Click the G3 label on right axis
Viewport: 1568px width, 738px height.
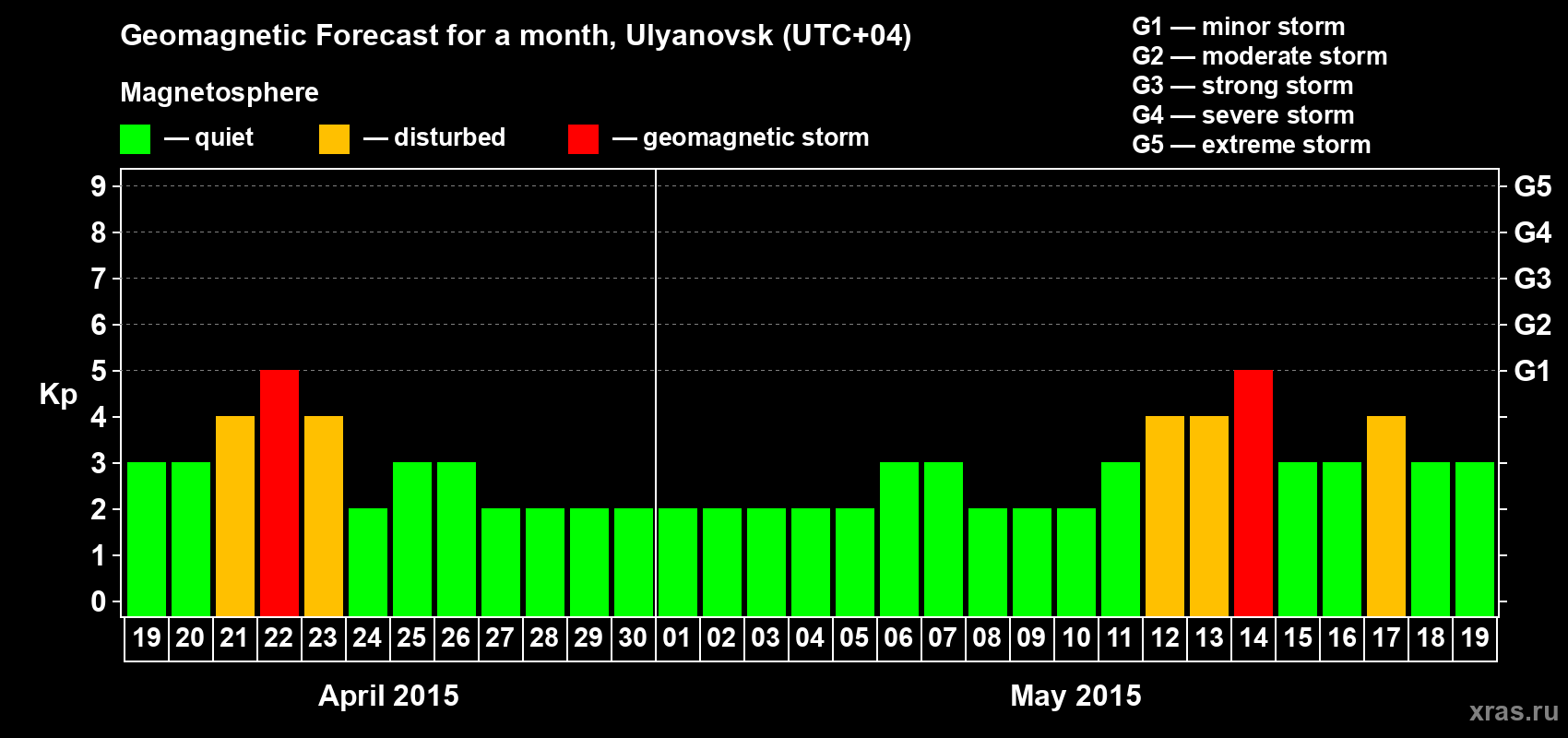(1532, 279)
